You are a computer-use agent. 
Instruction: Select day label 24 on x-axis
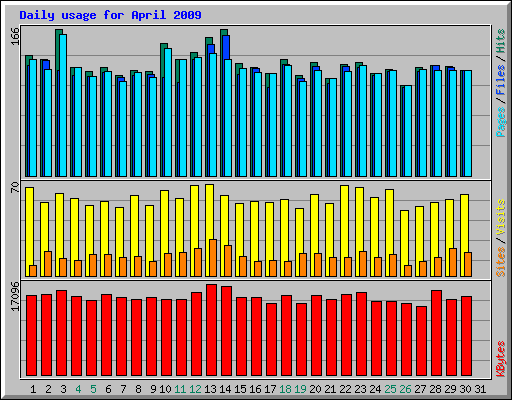[x=375, y=389]
